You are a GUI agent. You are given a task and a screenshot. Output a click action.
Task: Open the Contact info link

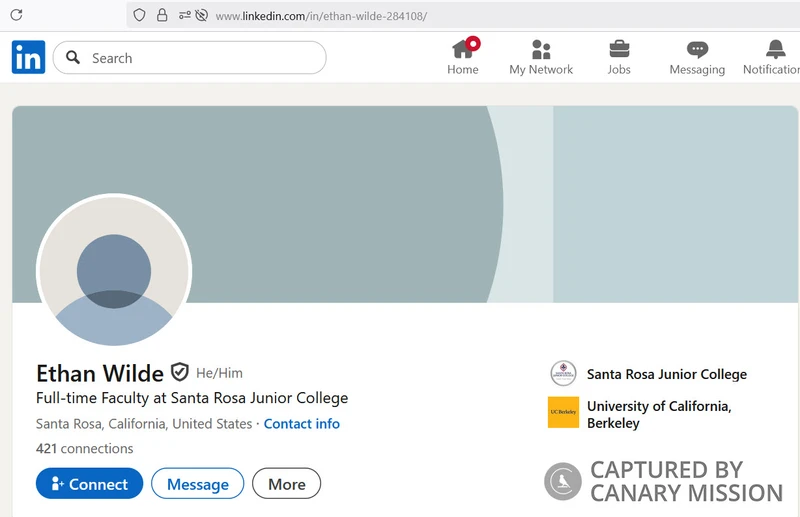click(x=302, y=424)
